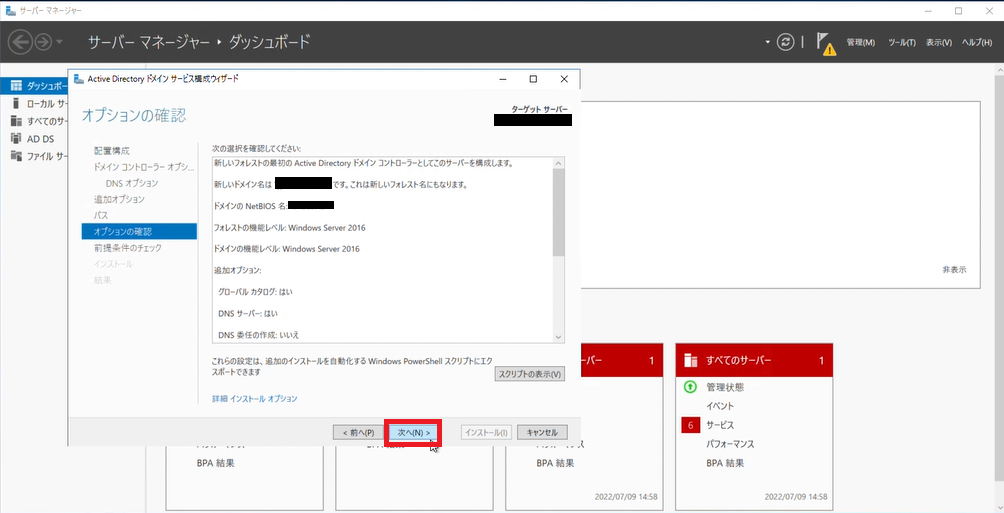Click ドメインの機能レベル line

click(x=287, y=248)
